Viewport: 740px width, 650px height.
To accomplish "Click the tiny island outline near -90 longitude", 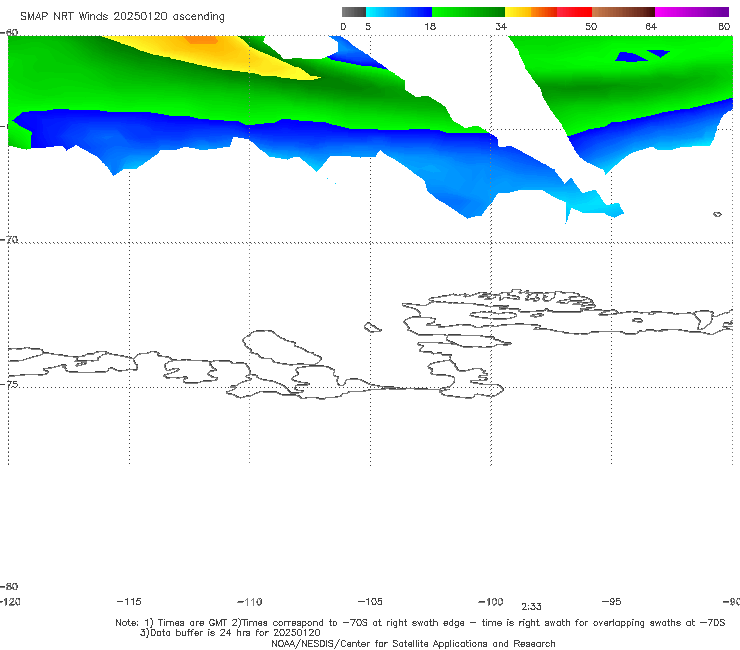I will pyautogui.click(x=717, y=214).
